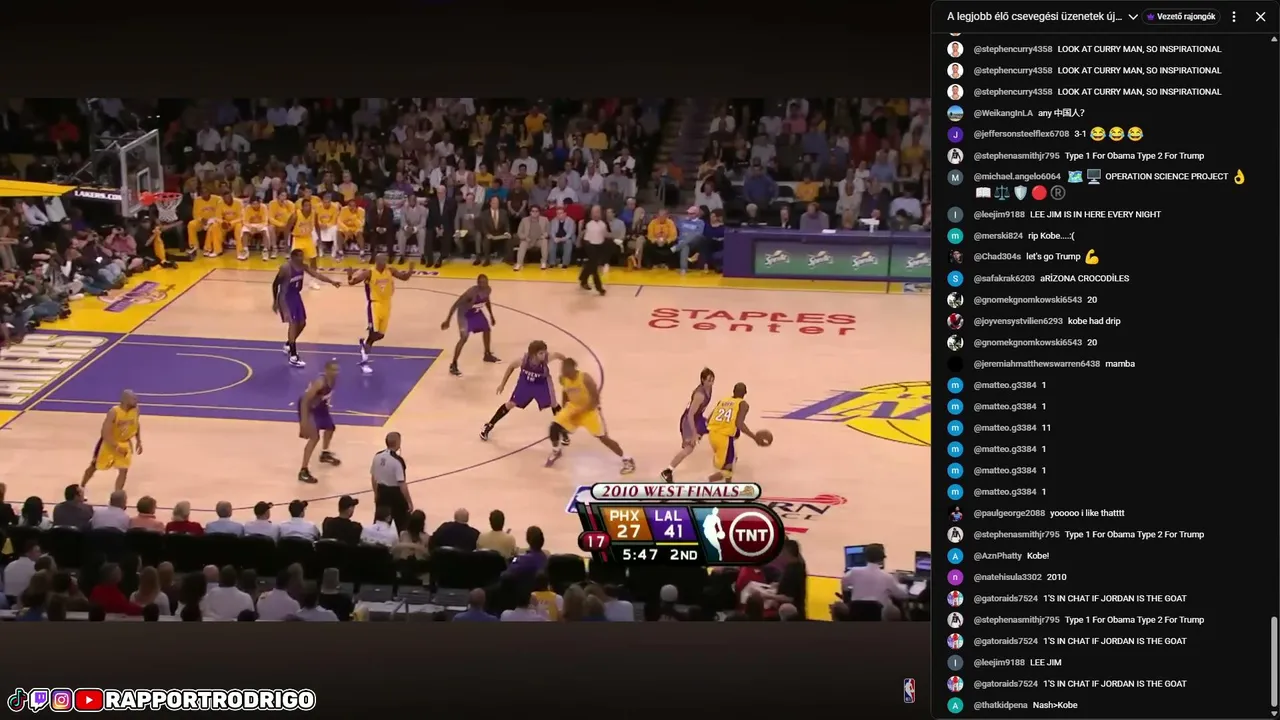1280x720 pixels.
Task: Open the @michael.angelo6064 username
Action: [1017, 177]
